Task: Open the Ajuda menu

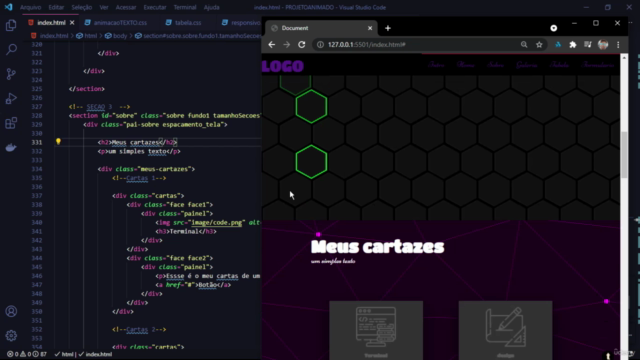Action: point(211,7)
